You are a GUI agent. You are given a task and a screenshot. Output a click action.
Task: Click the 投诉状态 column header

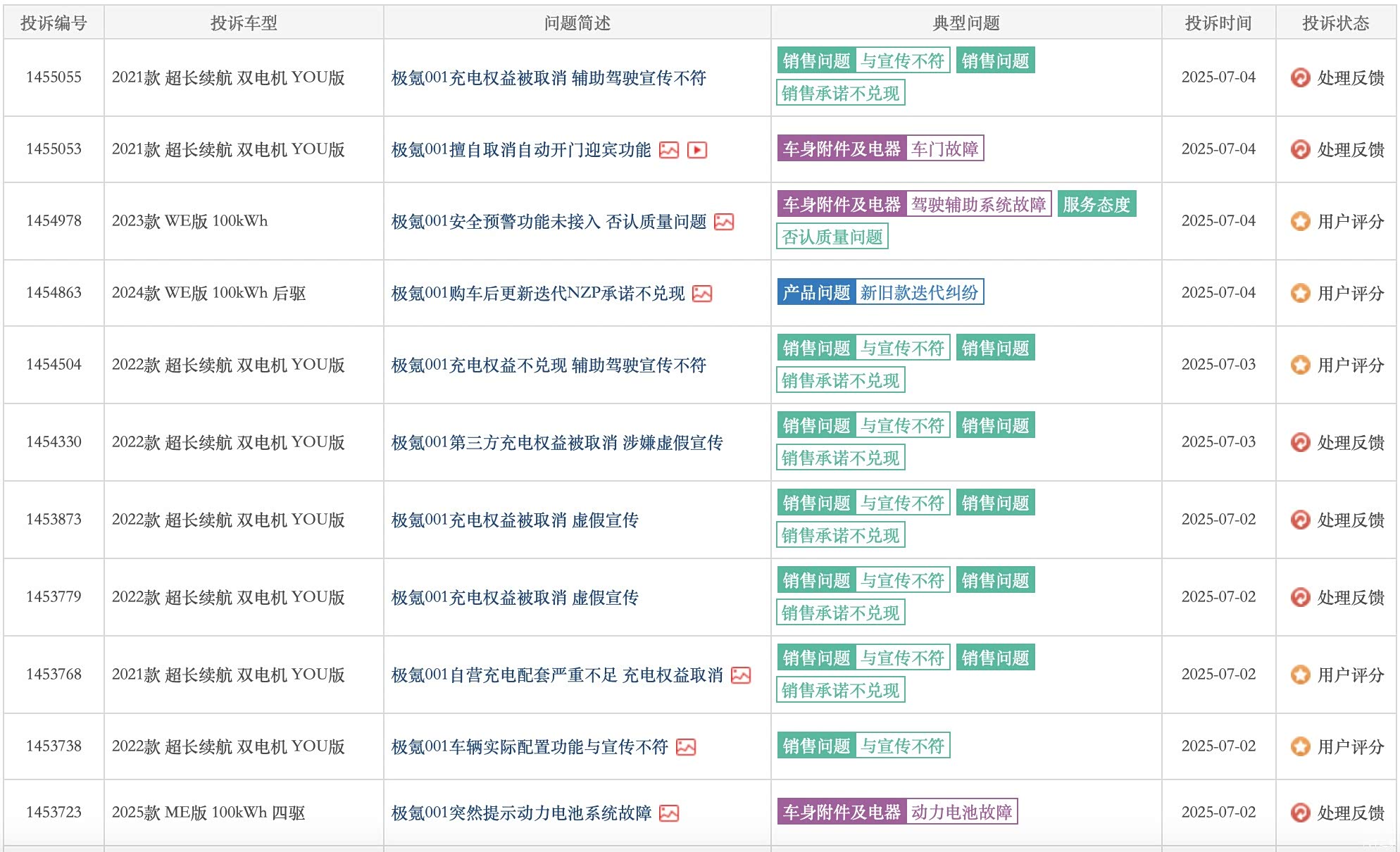tap(1335, 23)
